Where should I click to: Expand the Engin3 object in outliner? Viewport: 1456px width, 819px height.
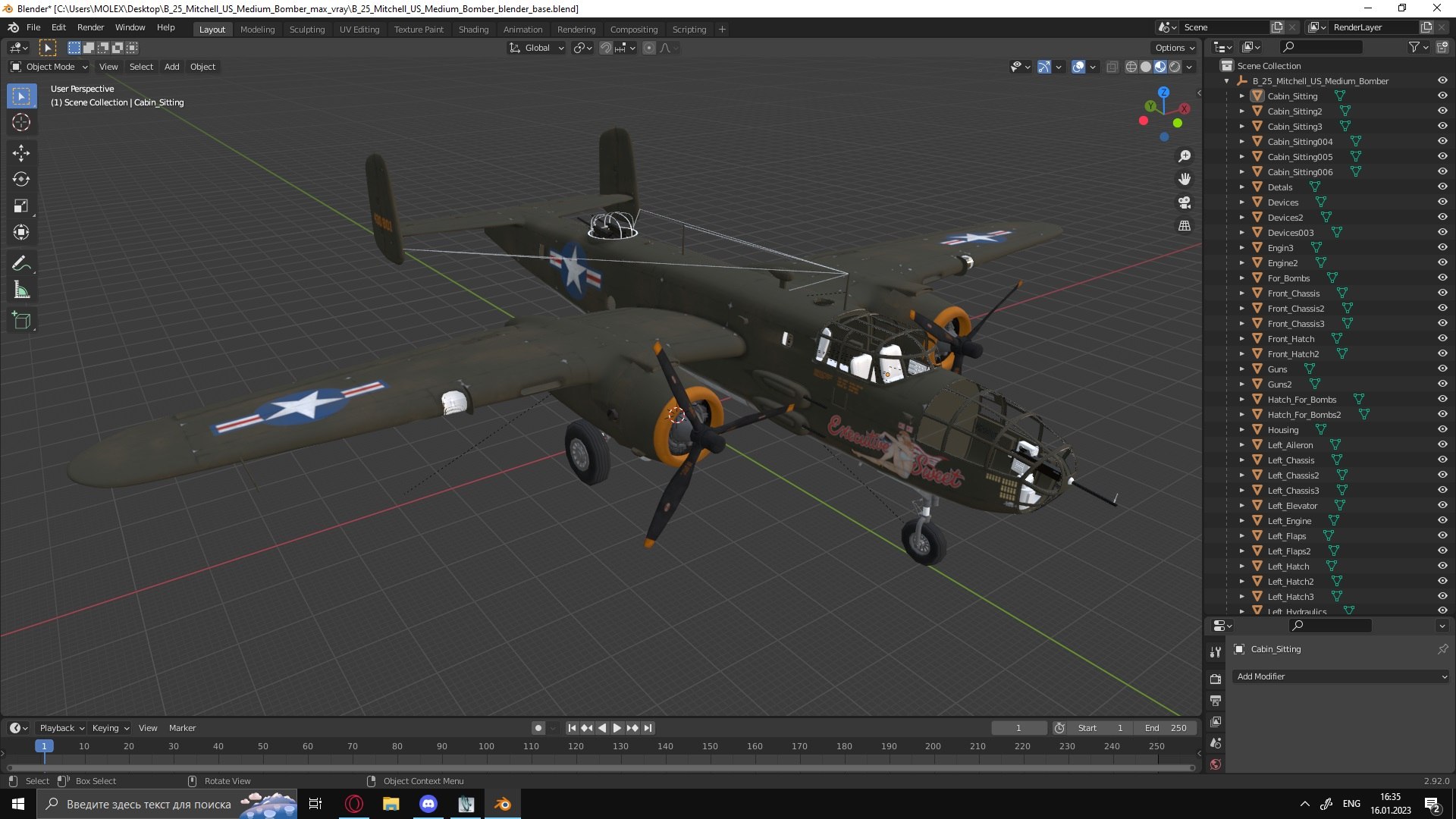pos(1241,248)
